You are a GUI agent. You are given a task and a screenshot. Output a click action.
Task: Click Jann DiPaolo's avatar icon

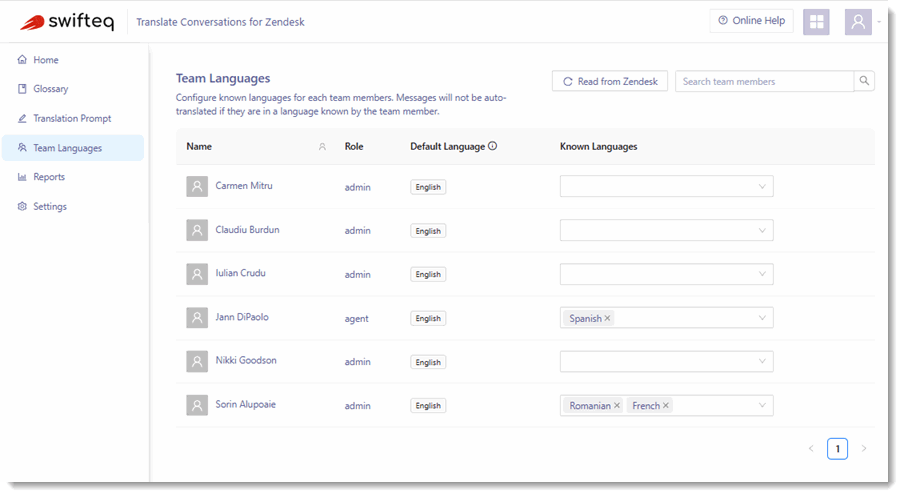coord(197,317)
